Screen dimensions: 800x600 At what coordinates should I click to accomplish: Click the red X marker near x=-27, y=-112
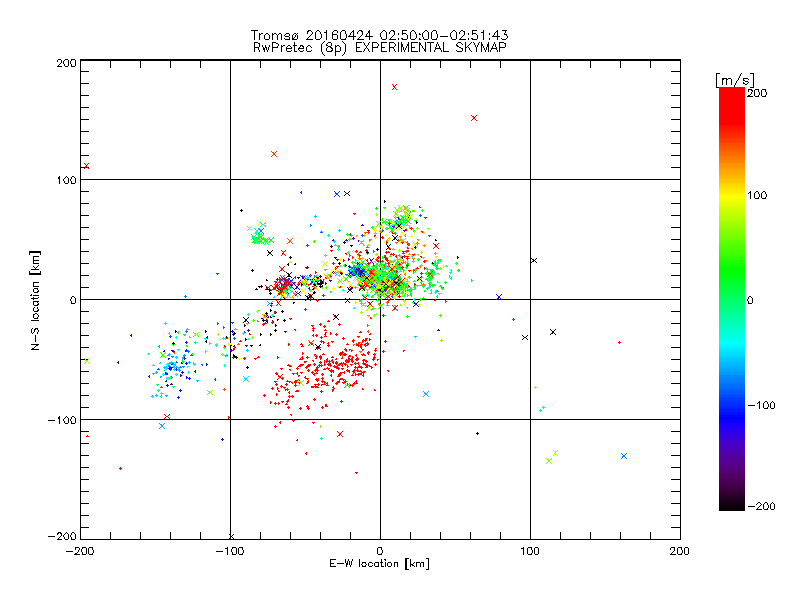click(340, 434)
